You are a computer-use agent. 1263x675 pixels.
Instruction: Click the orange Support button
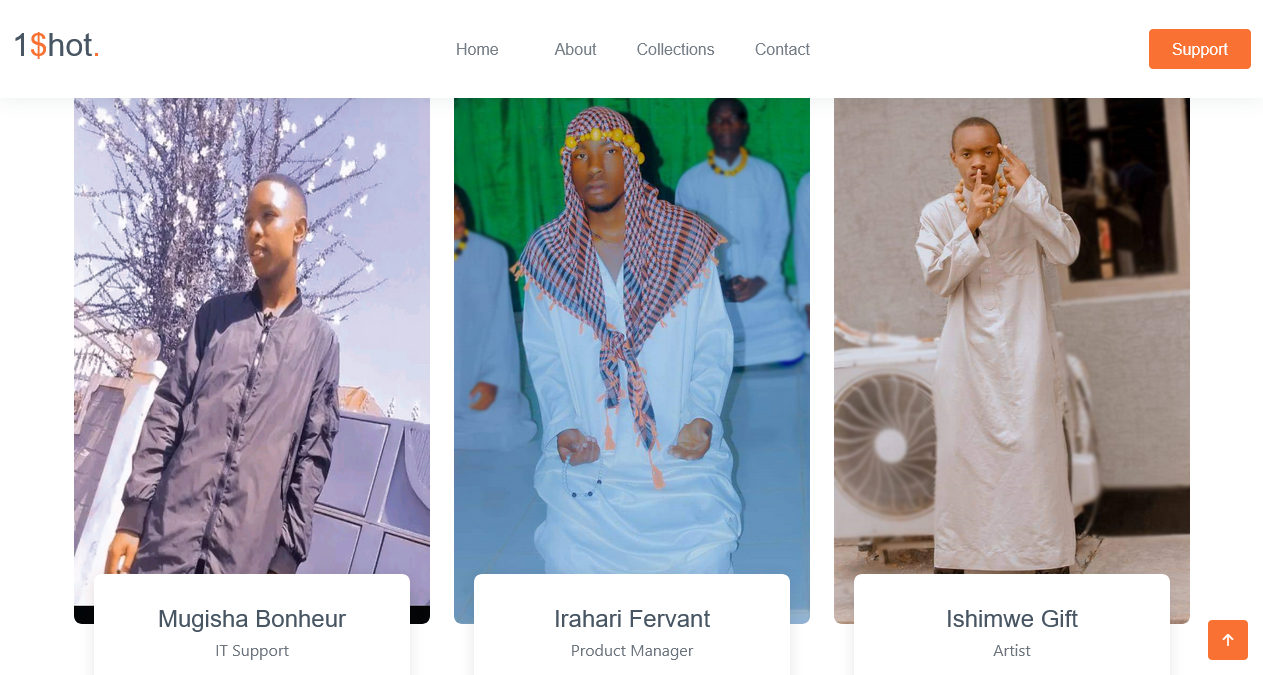tap(1199, 49)
